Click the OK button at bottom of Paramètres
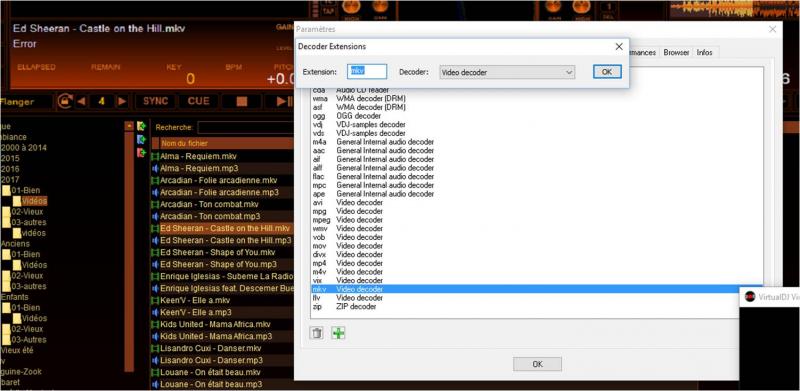This screenshot has width=800, height=391. coord(537,364)
